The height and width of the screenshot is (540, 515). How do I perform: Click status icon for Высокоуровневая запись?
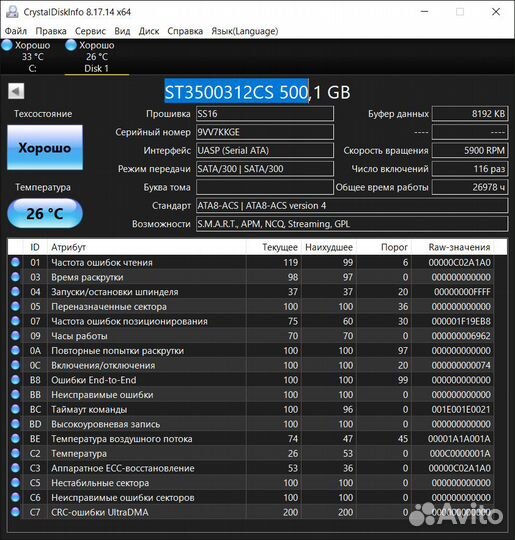click(x=15, y=424)
